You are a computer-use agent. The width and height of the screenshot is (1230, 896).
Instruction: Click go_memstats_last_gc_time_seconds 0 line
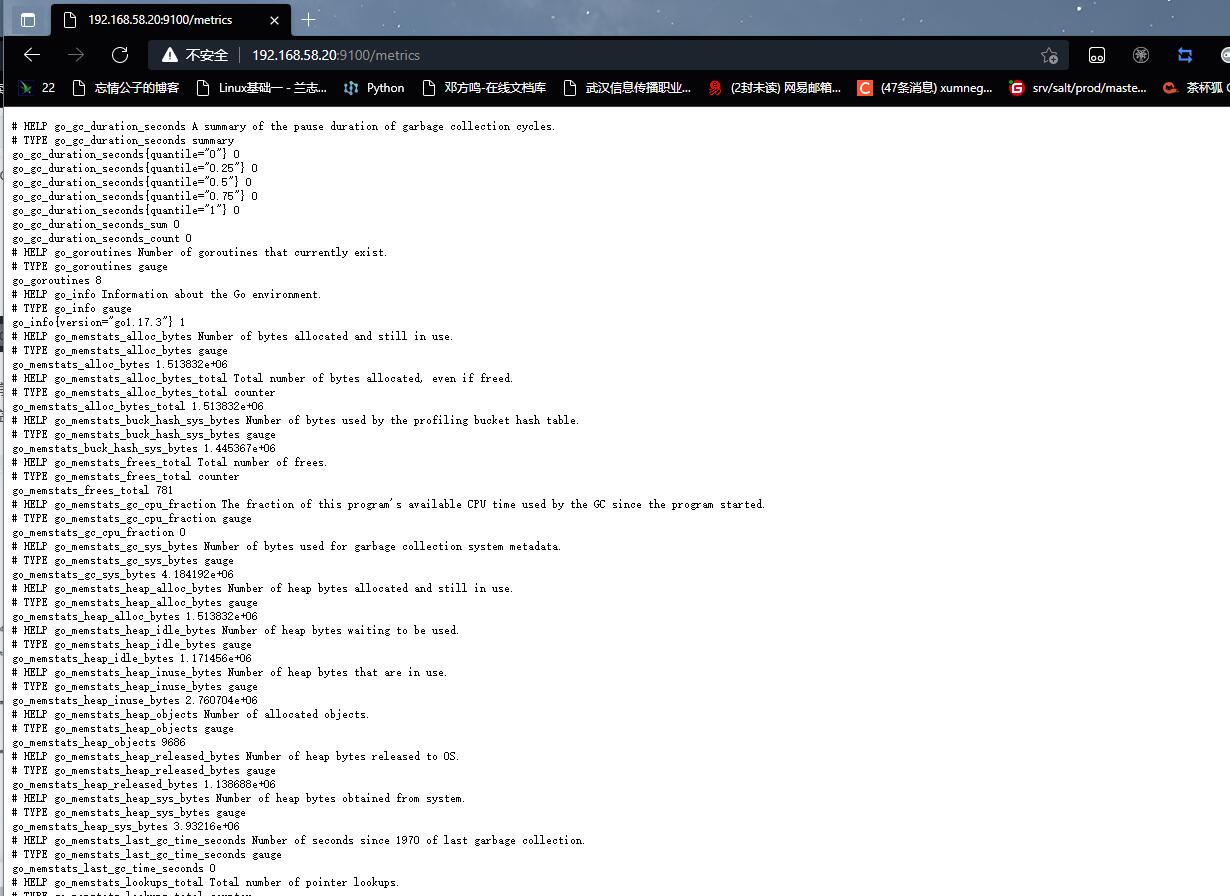tap(114, 869)
